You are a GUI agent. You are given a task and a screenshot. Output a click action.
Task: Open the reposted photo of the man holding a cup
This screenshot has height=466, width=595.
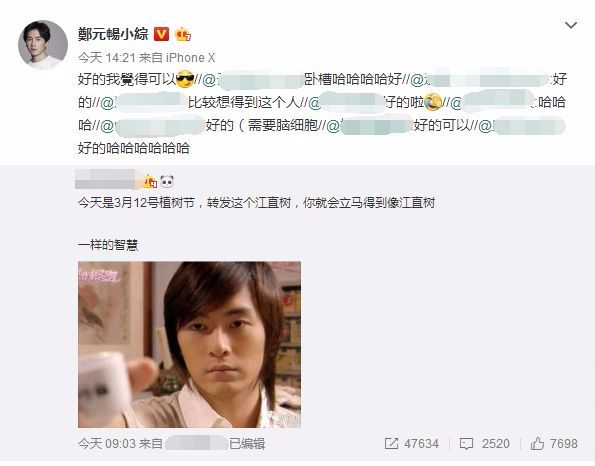click(189, 345)
